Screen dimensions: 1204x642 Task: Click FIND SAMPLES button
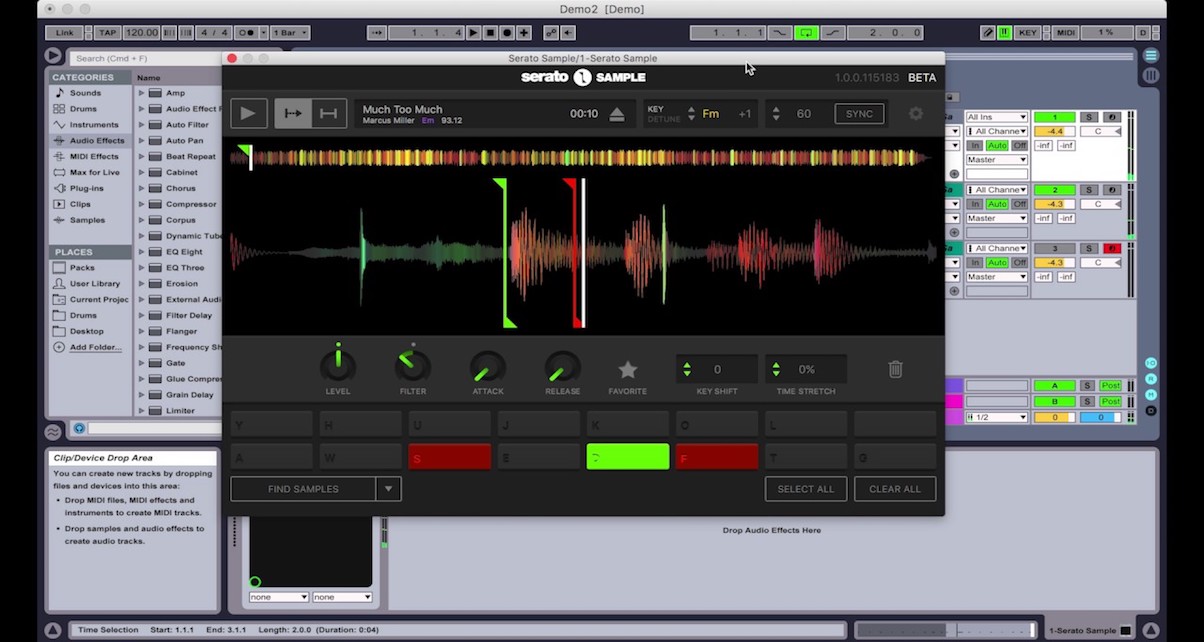[x=303, y=489]
